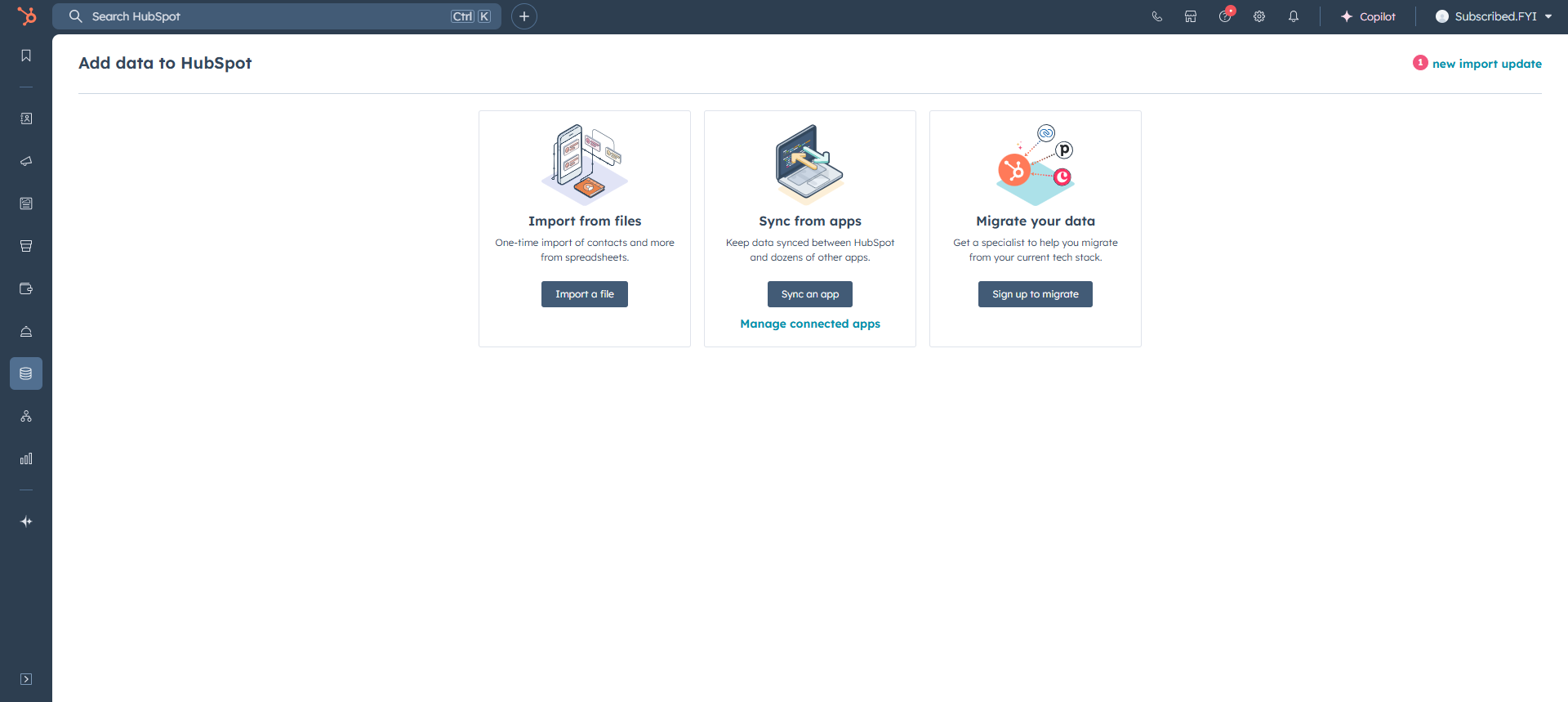Expand the sidebar navigation panel
The width and height of the screenshot is (1568, 702).
[26, 679]
